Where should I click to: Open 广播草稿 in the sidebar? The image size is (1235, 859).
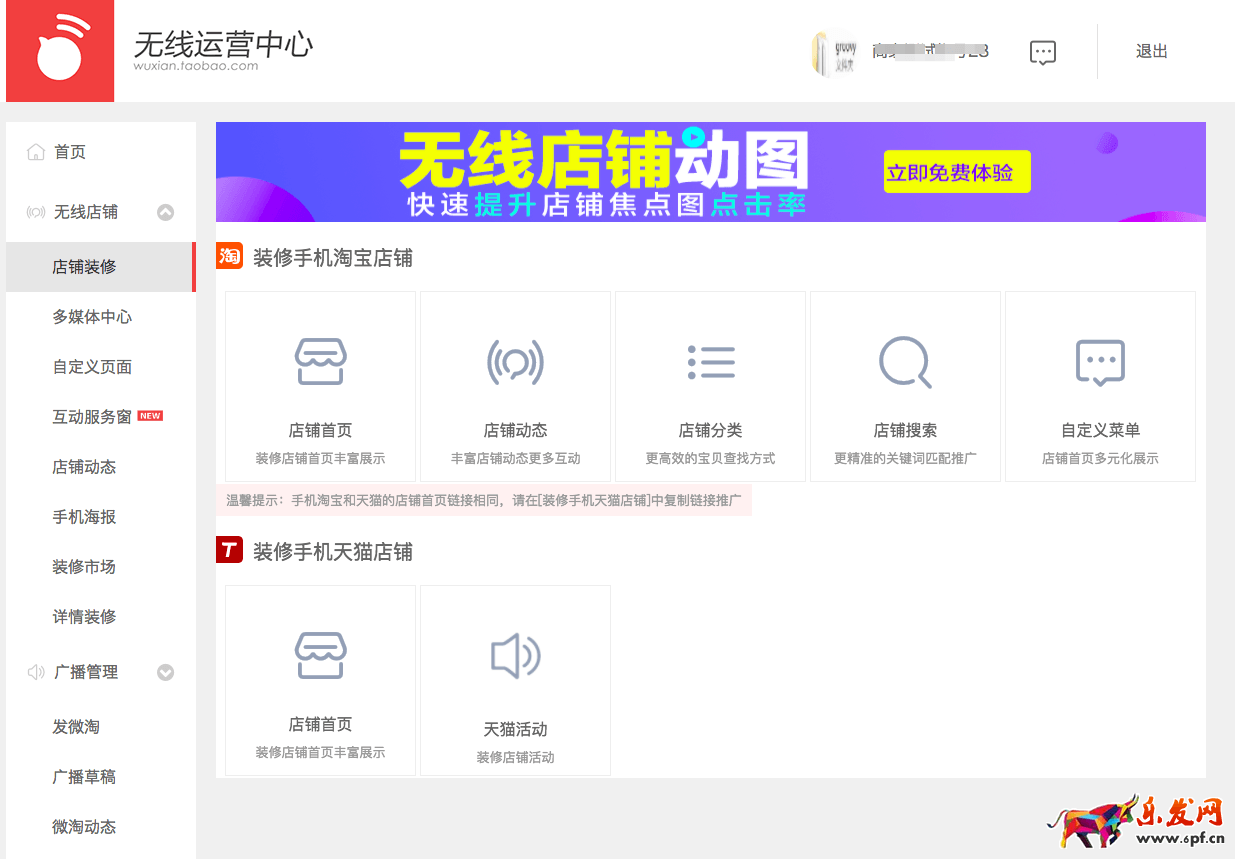pyautogui.click(x=85, y=777)
